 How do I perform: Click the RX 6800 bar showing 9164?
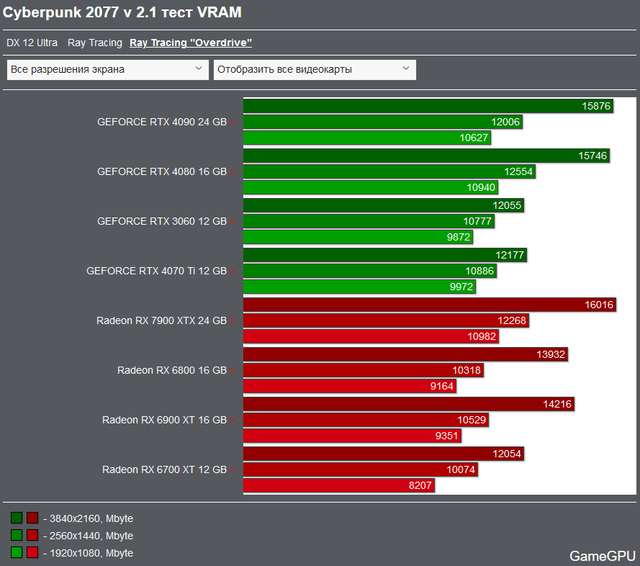point(350,387)
